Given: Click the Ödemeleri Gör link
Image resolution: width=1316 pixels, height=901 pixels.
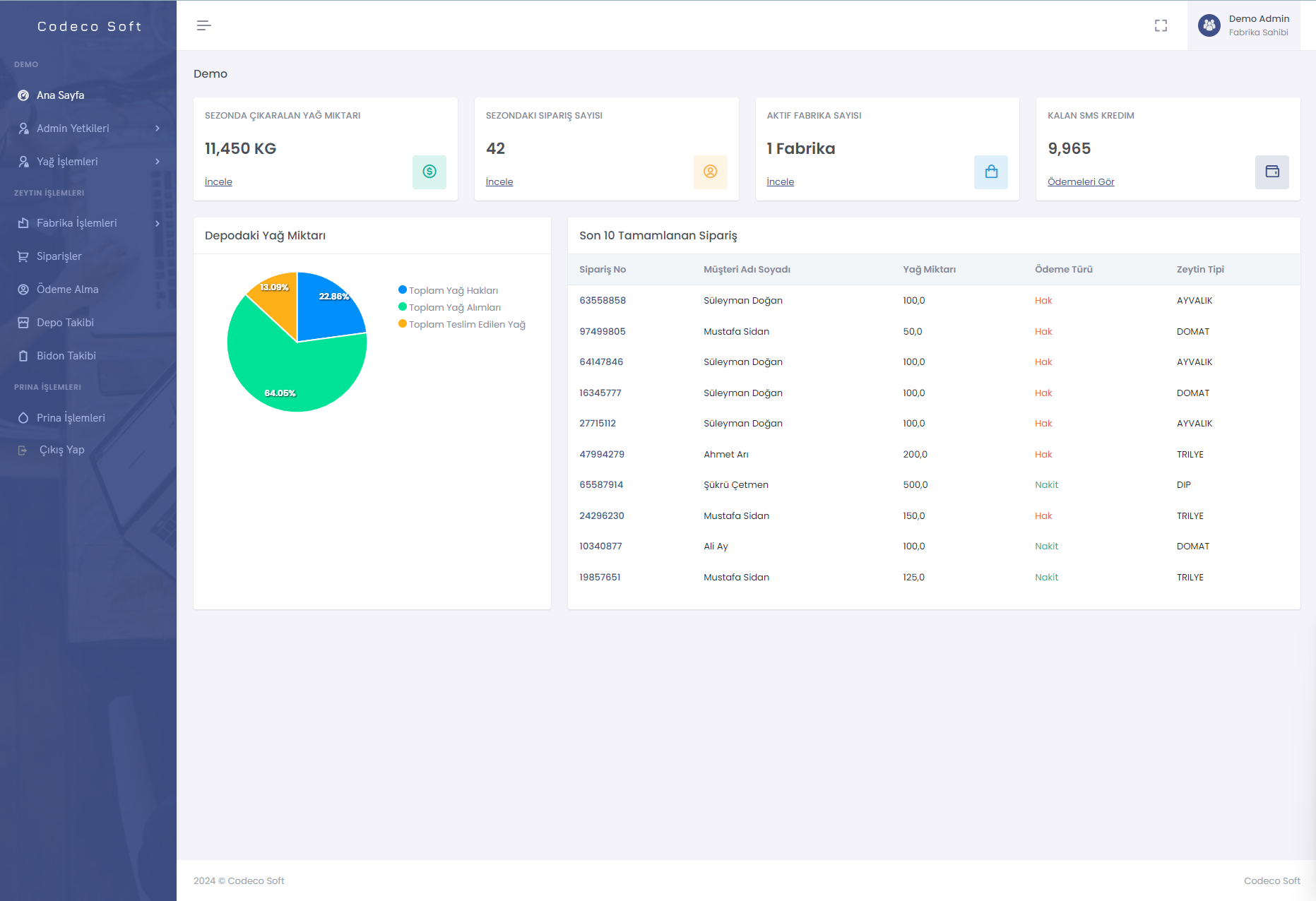Looking at the screenshot, I should coord(1081,181).
